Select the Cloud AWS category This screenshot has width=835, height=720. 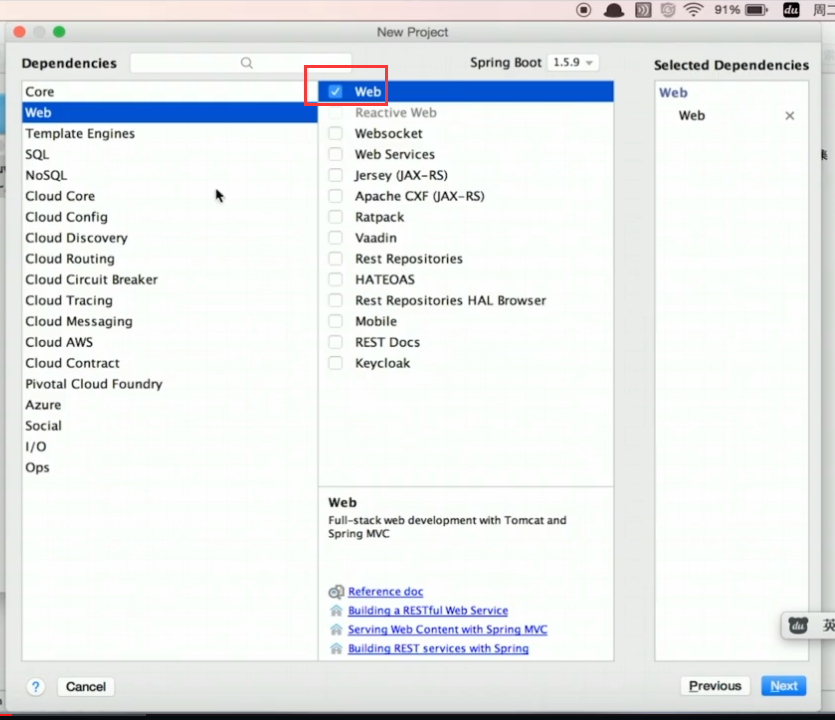(x=170, y=342)
